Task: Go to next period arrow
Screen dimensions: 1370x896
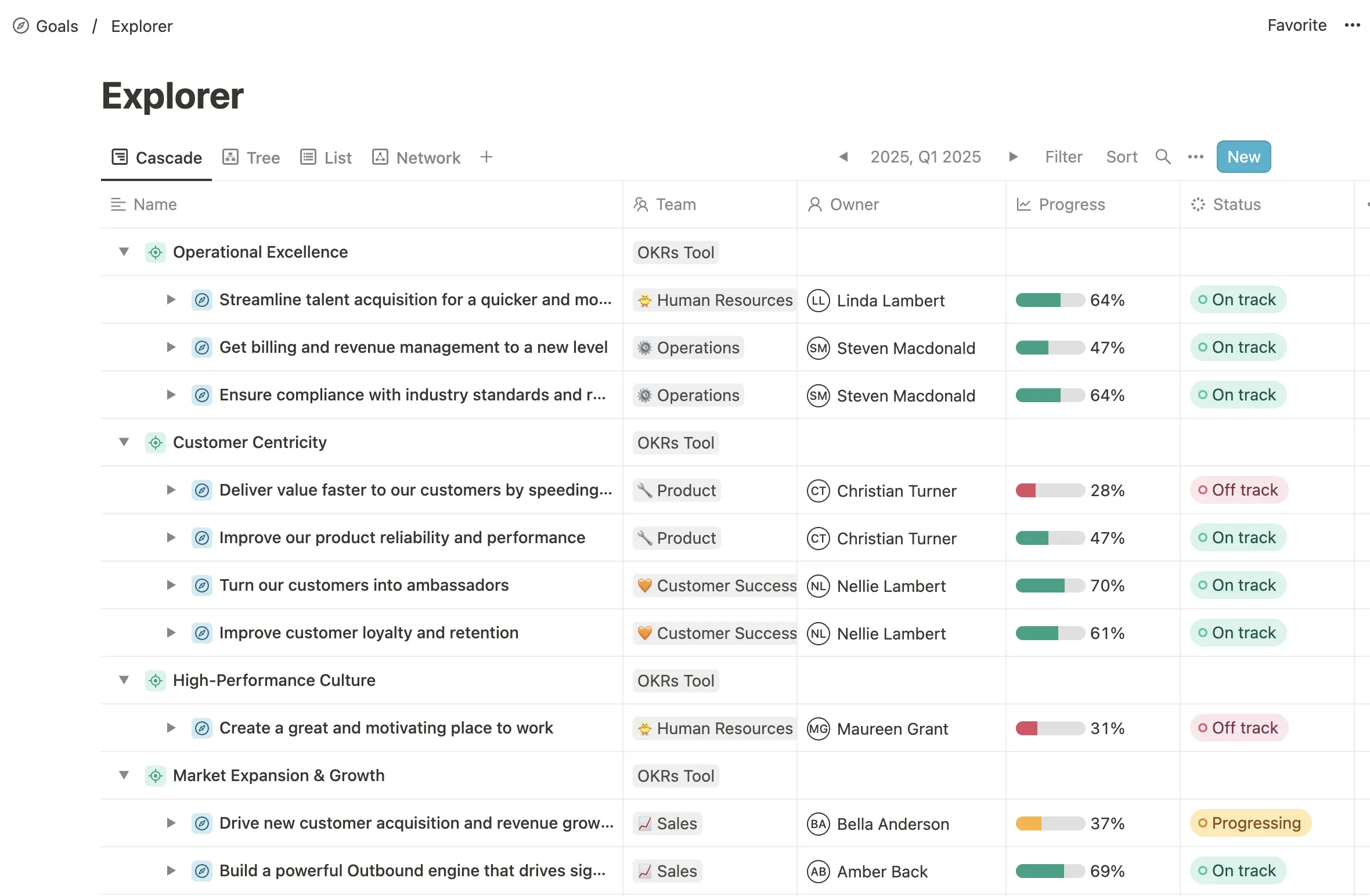Action: tap(1013, 157)
